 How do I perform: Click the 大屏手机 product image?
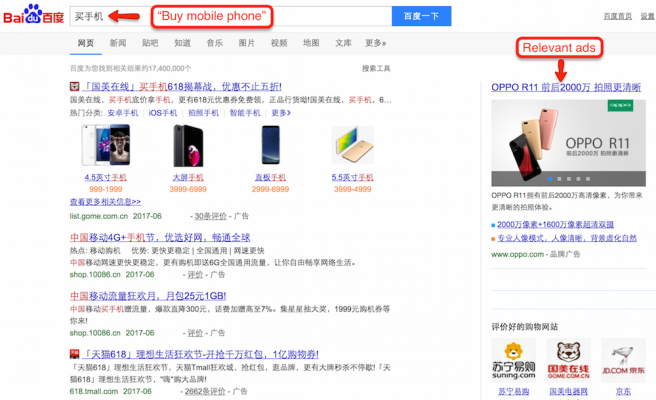(188, 145)
